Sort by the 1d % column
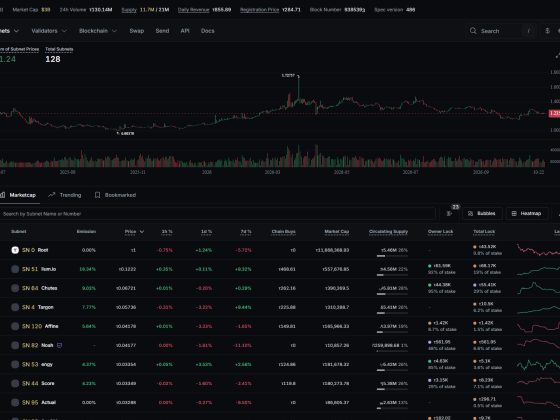This screenshot has height=420, width=560. (206, 232)
